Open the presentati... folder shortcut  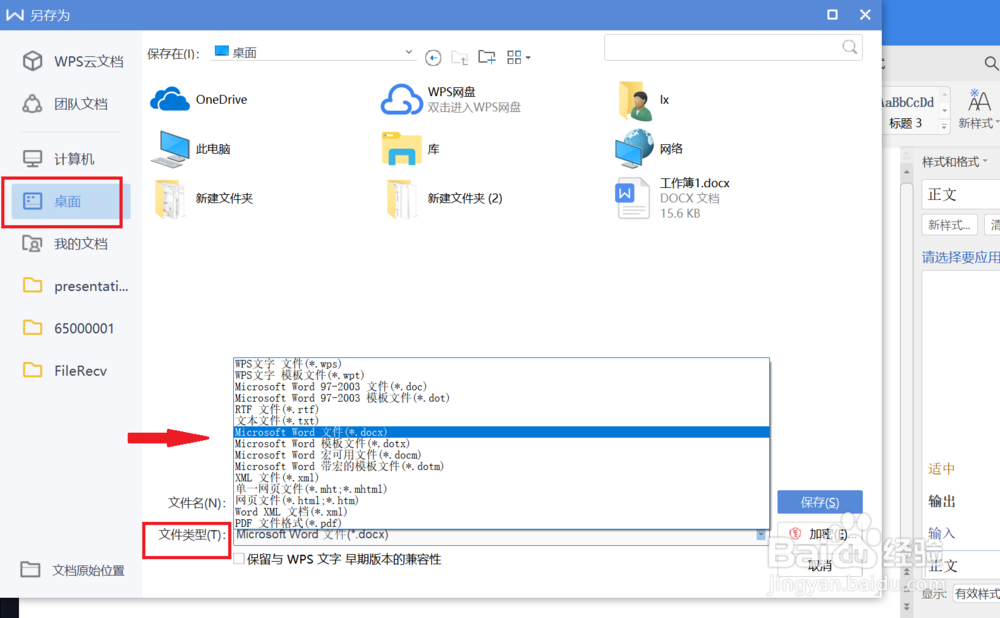click(75, 286)
